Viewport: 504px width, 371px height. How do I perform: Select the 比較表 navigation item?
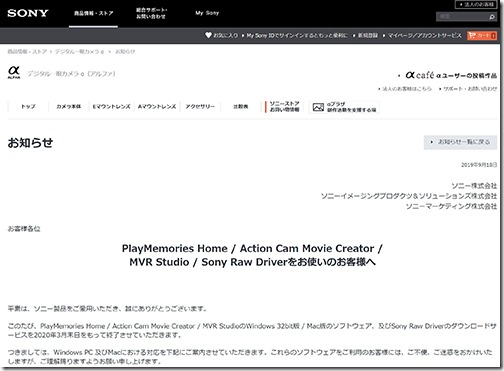[241, 107]
